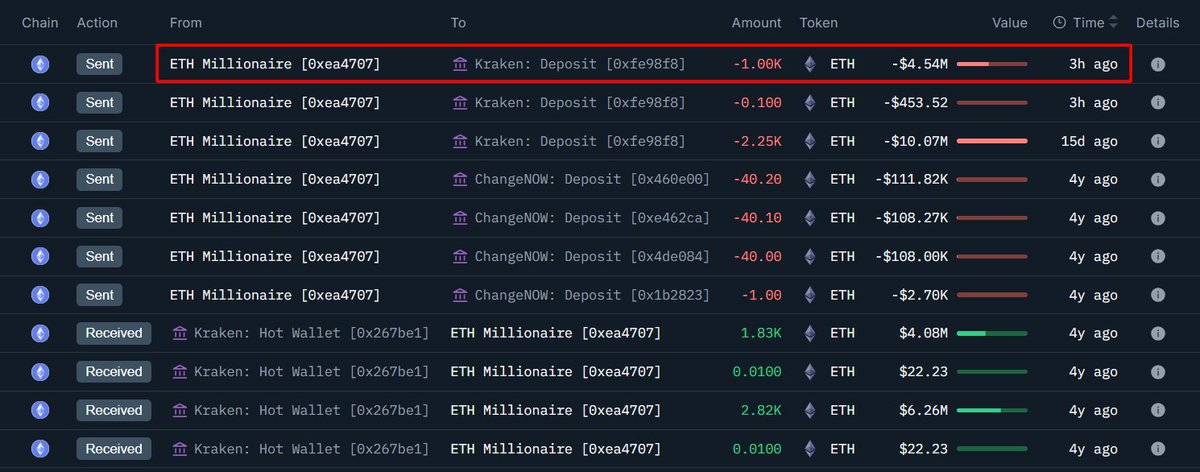Open details info icon for the -$10.07M transaction
Viewport: 1200px width, 472px height.
pos(1157,141)
